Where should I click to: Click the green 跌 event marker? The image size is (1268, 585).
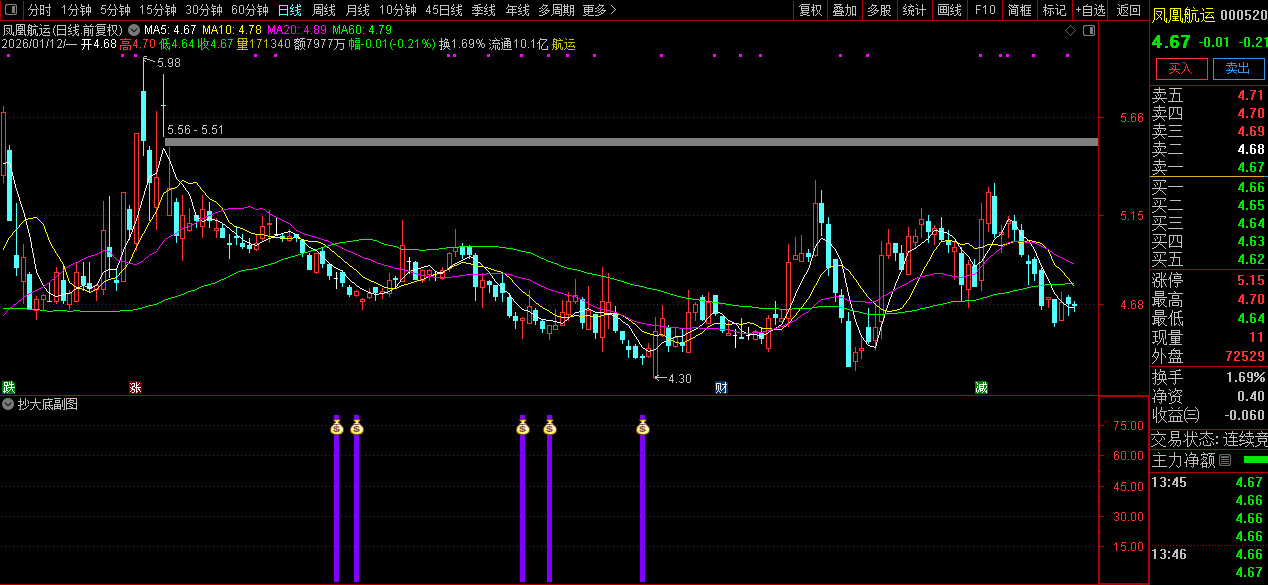pyautogui.click(x=9, y=387)
